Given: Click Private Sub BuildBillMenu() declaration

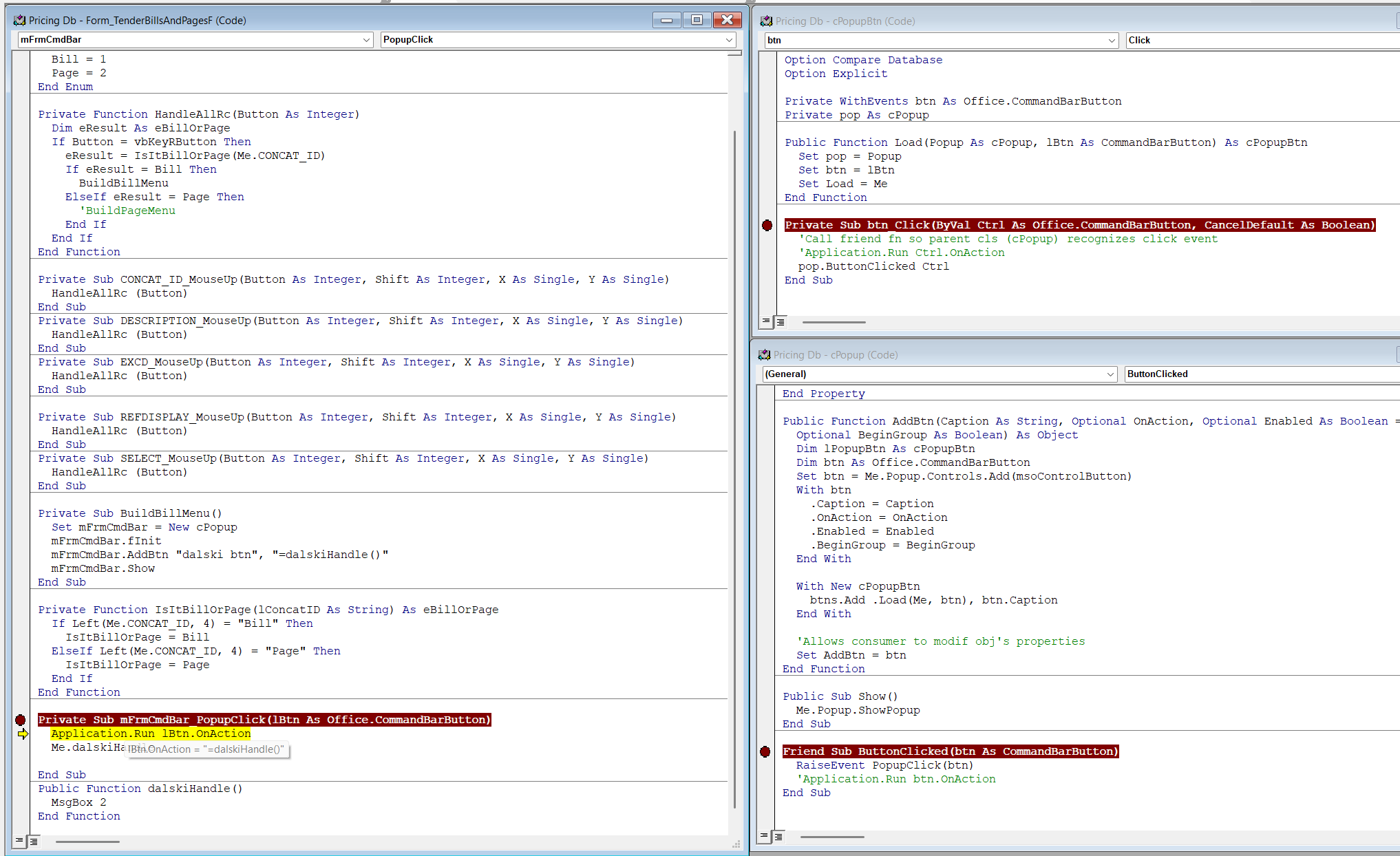Looking at the screenshot, I should coord(130,513).
